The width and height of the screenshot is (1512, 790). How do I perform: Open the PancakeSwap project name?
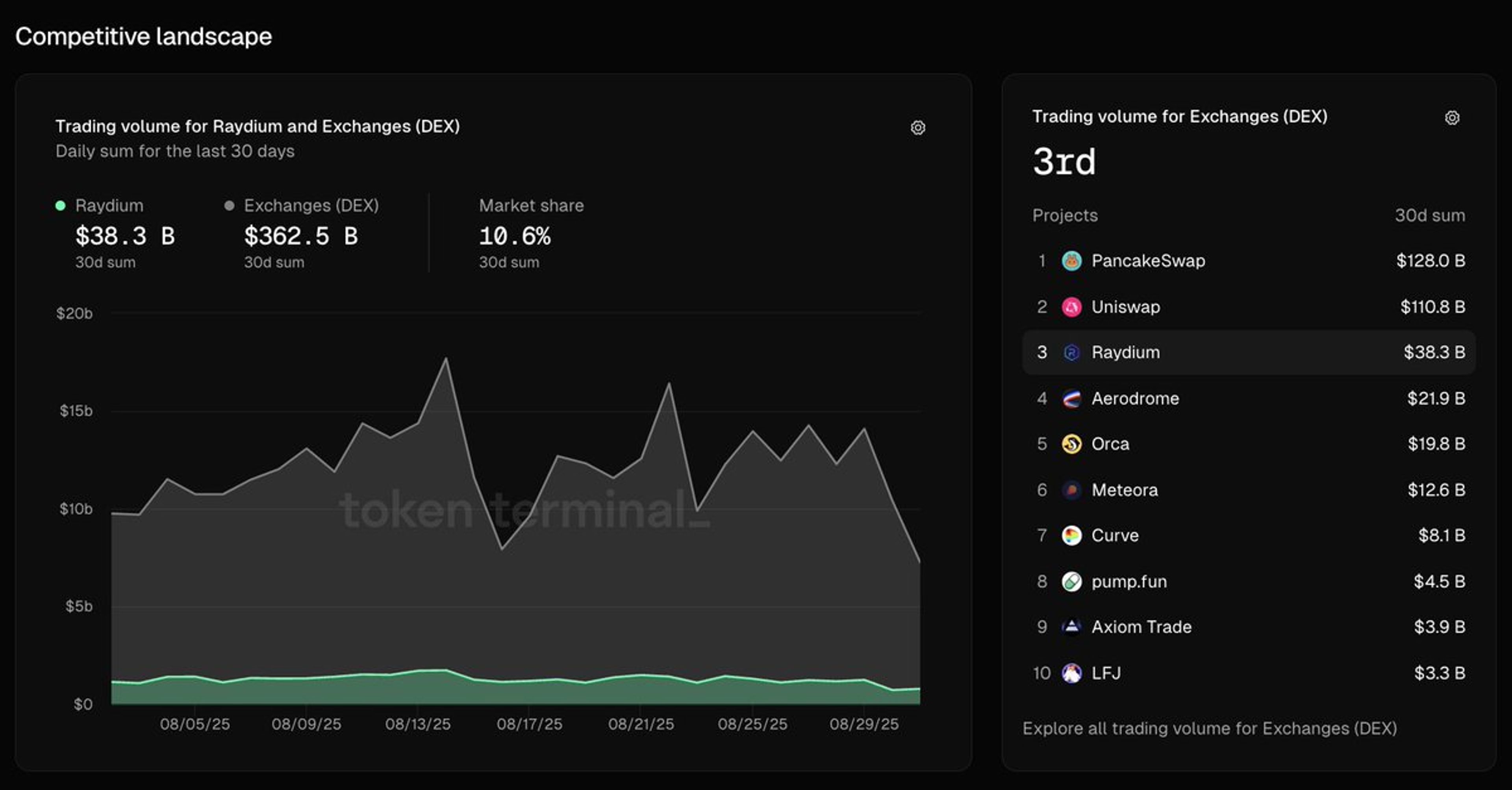[1148, 261]
